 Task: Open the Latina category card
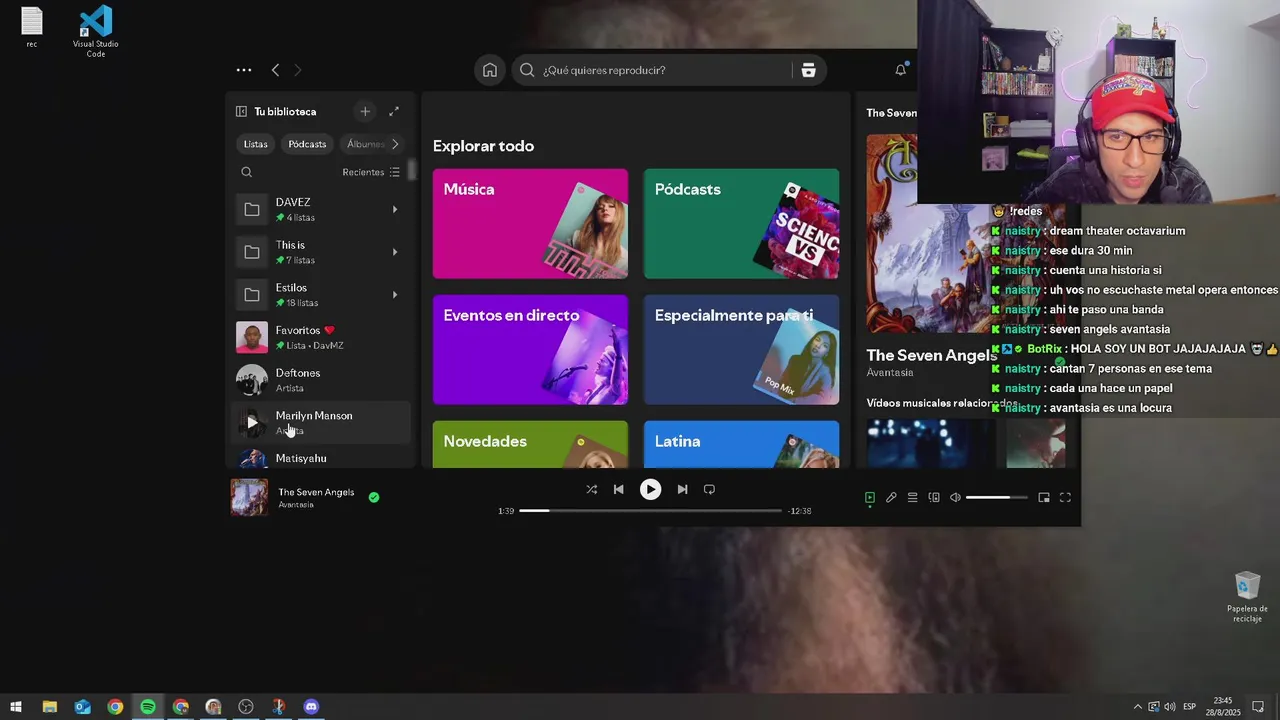point(741,444)
